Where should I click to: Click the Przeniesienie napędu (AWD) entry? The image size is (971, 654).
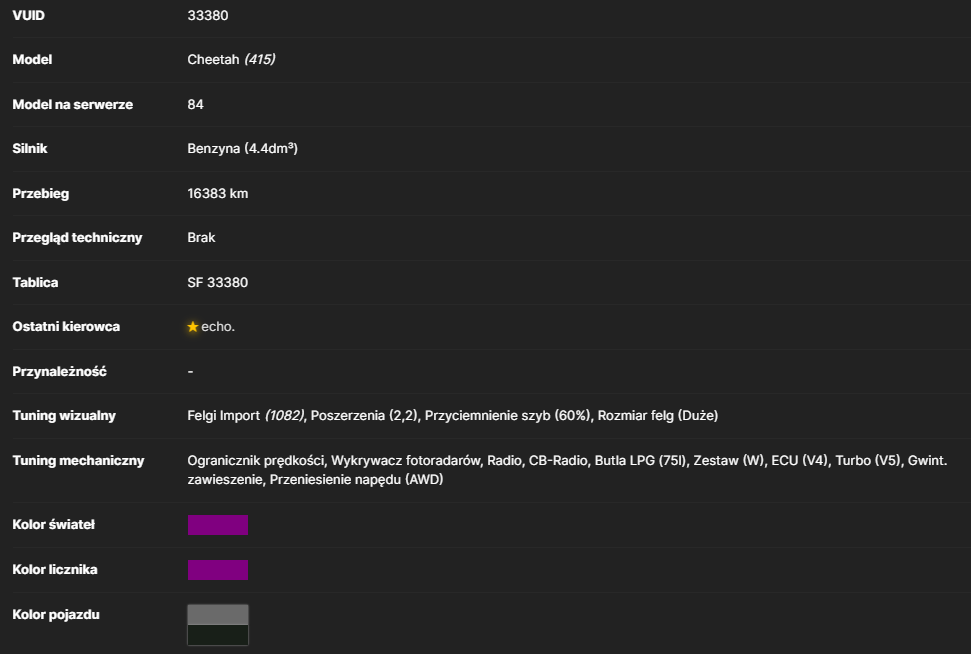(x=357, y=479)
